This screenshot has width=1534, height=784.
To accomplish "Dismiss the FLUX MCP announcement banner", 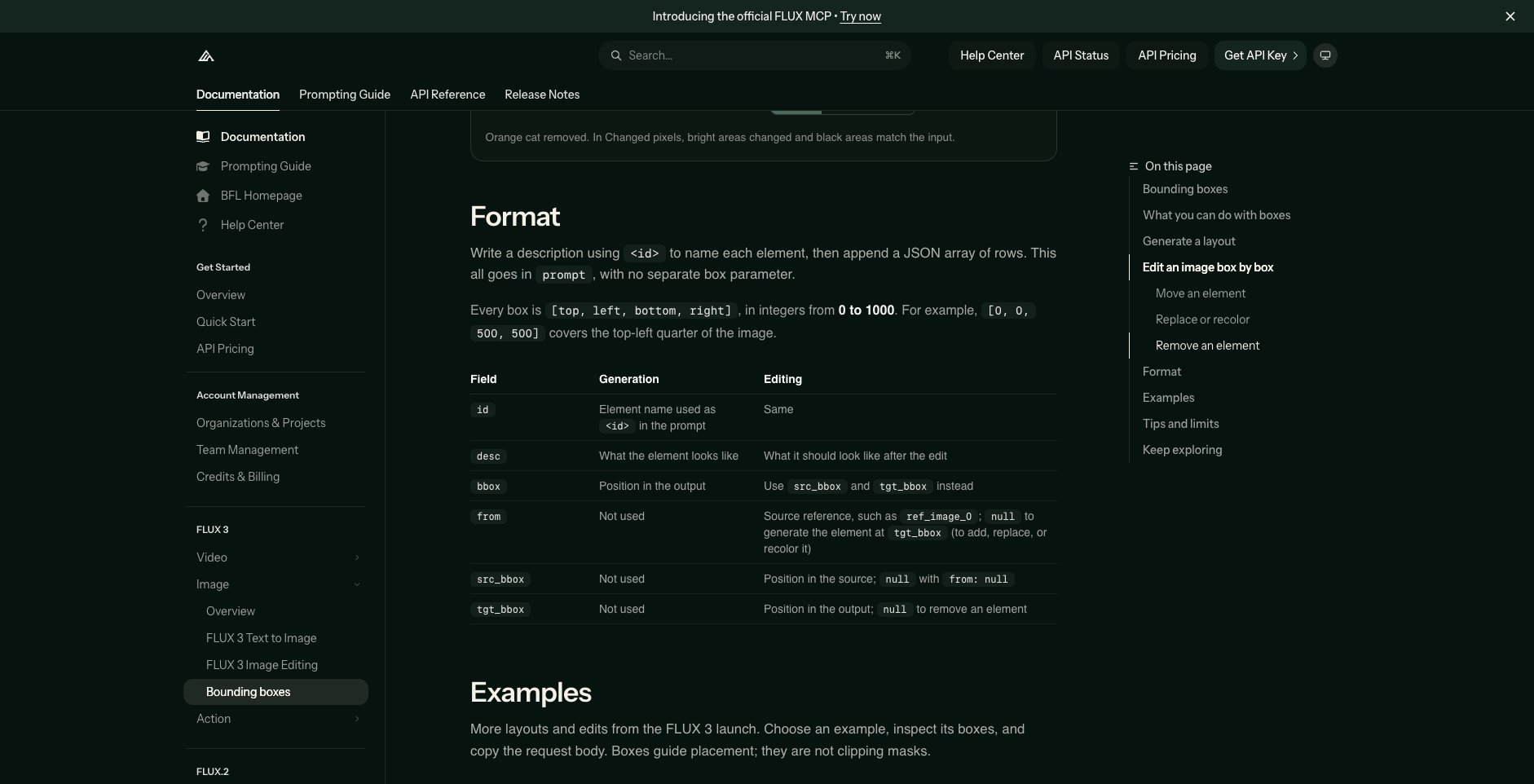I will 1510,16.
